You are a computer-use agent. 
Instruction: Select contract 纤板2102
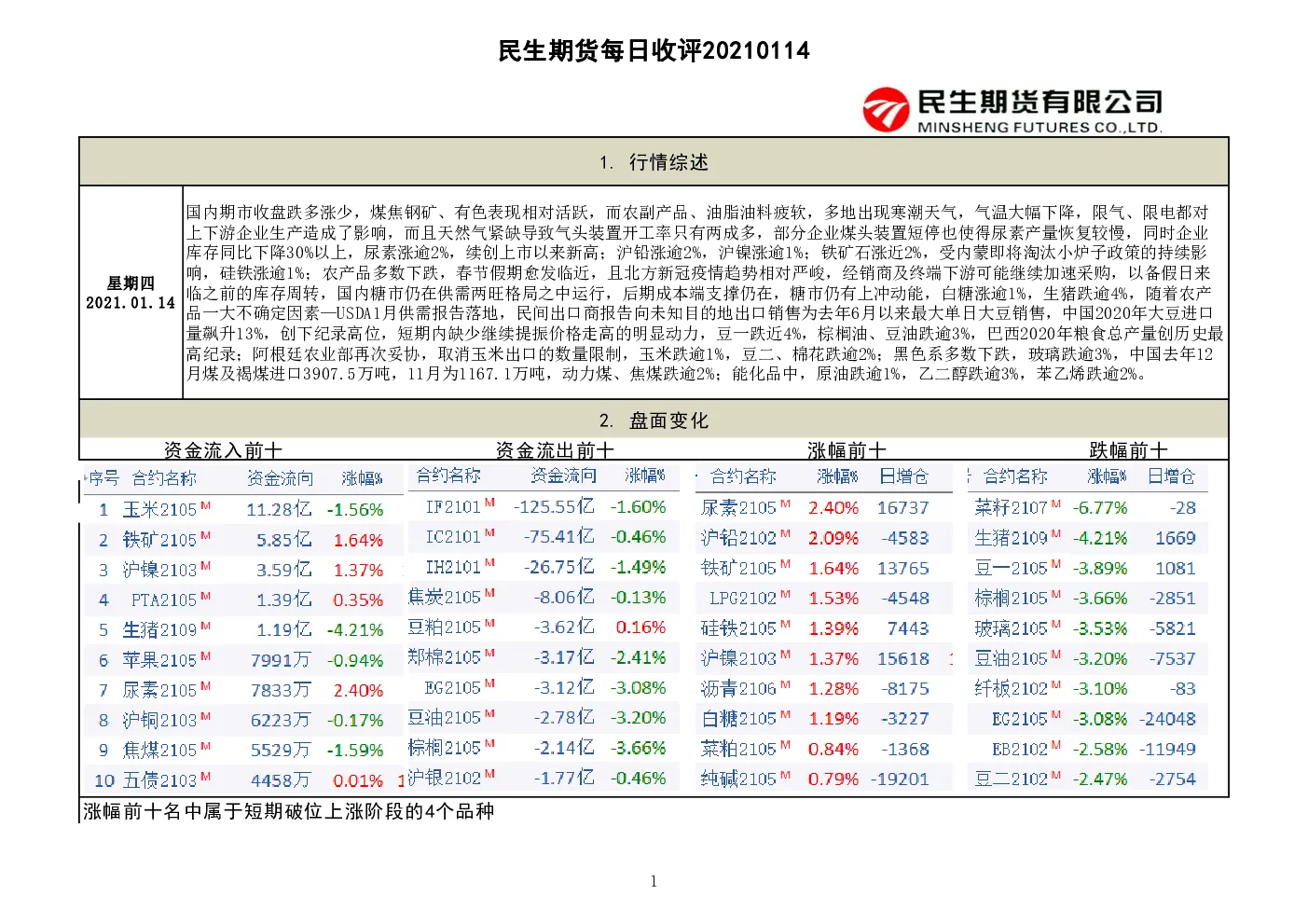(x=1012, y=689)
